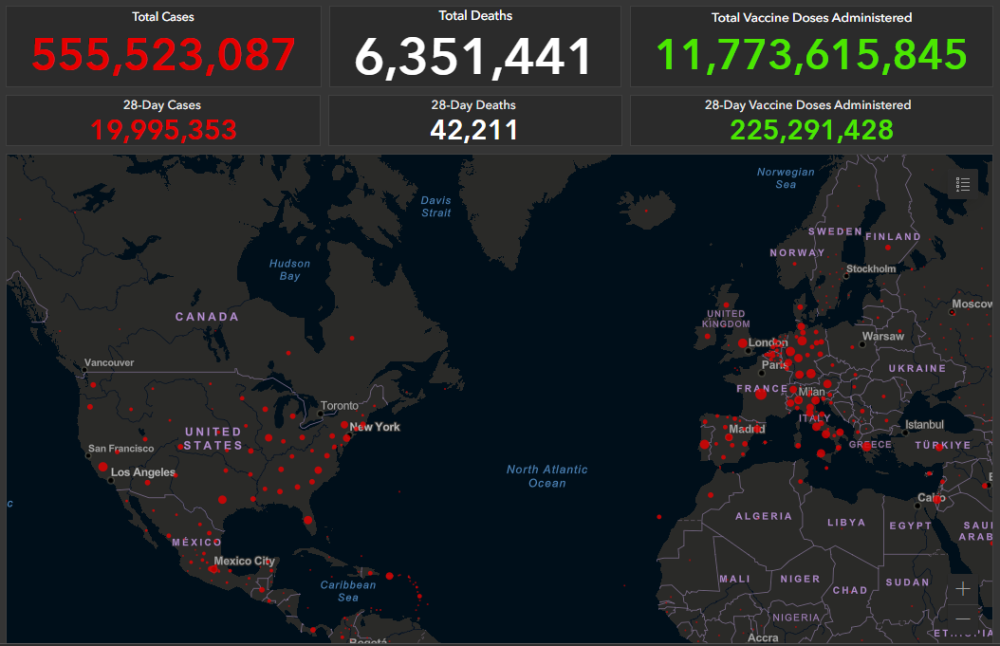Click the ITALY country label
1000x646 pixels.
[814, 418]
